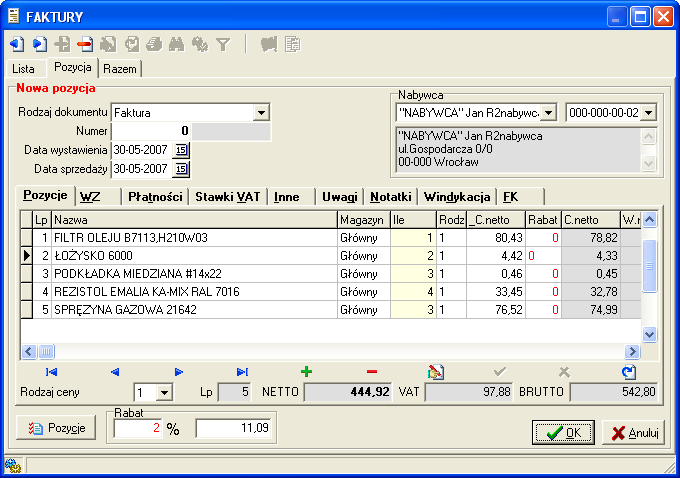Open the Płatności tab
Screen dimensions: 680x478
point(155,197)
